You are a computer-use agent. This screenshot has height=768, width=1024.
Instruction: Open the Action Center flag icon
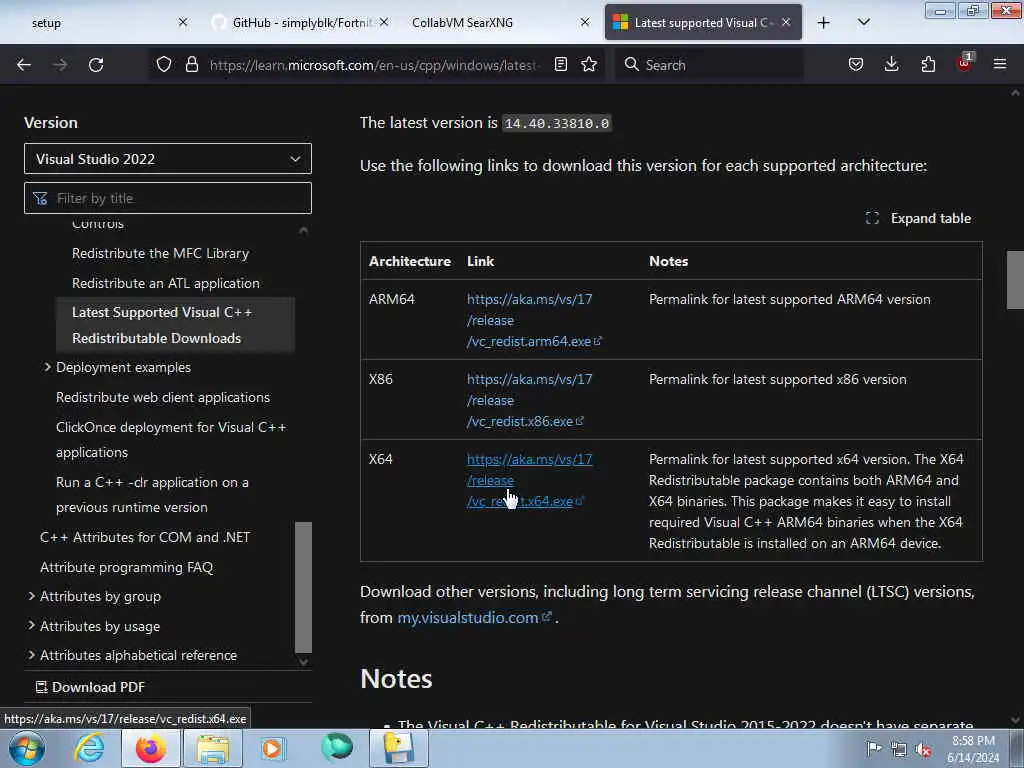click(874, 749)
